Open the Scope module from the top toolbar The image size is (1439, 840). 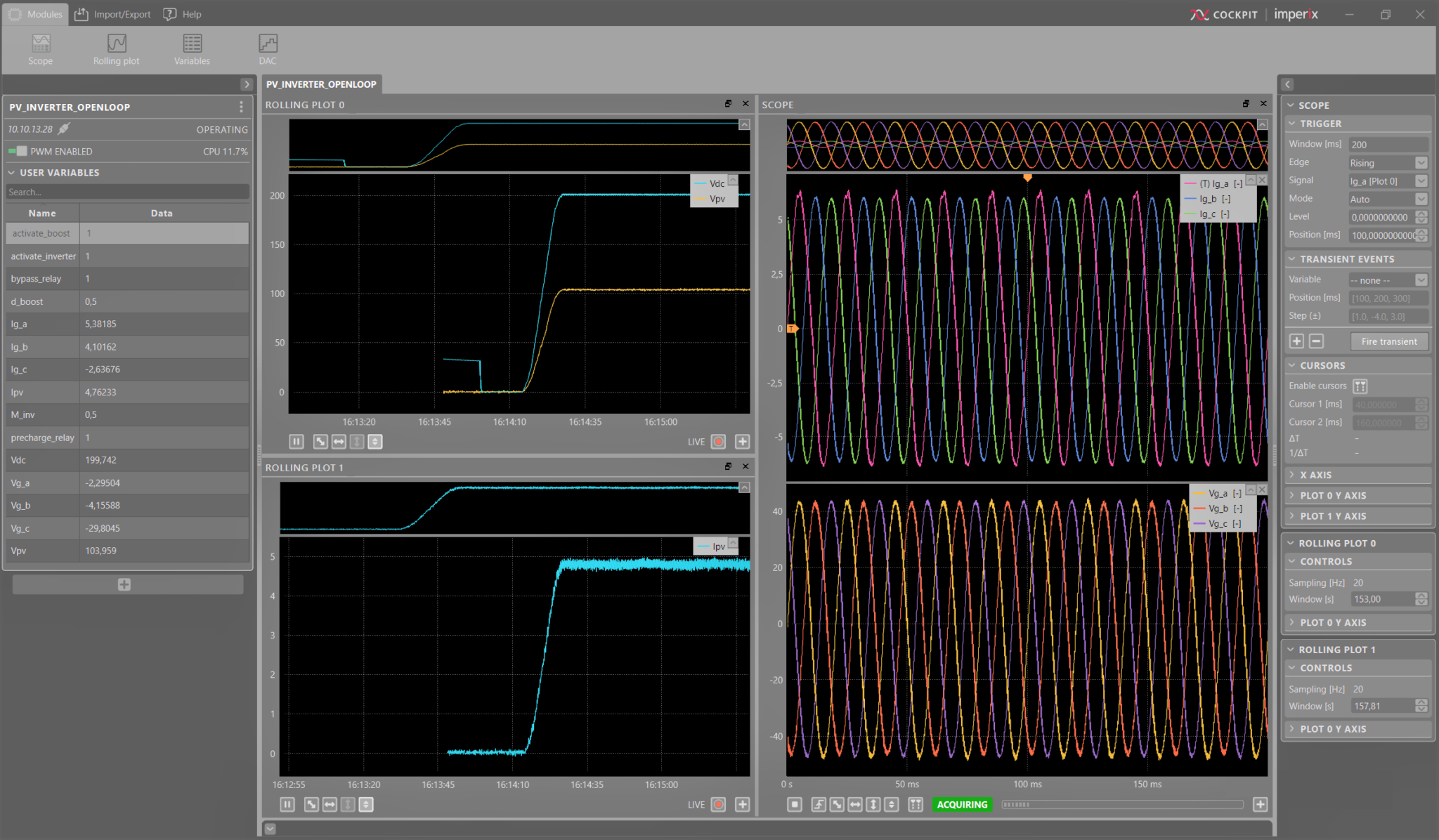(40, 47)
